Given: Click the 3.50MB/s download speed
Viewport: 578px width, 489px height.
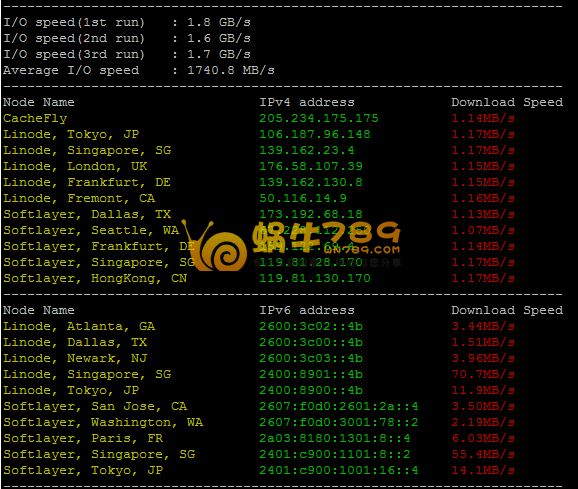Looking at the screenshot, I should coord(483,406).
